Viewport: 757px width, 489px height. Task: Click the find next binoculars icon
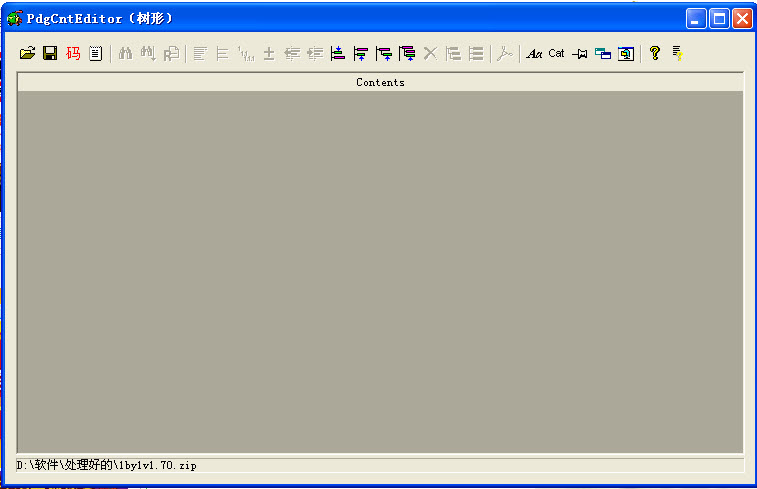click(x=148, y=54)
